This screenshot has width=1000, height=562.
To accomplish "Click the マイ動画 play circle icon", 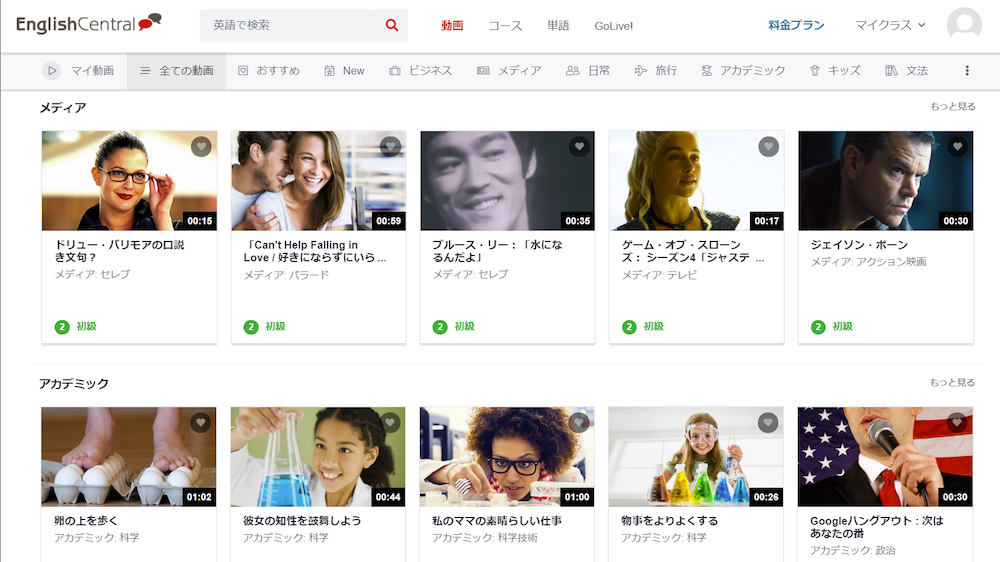I will point(52,71).
